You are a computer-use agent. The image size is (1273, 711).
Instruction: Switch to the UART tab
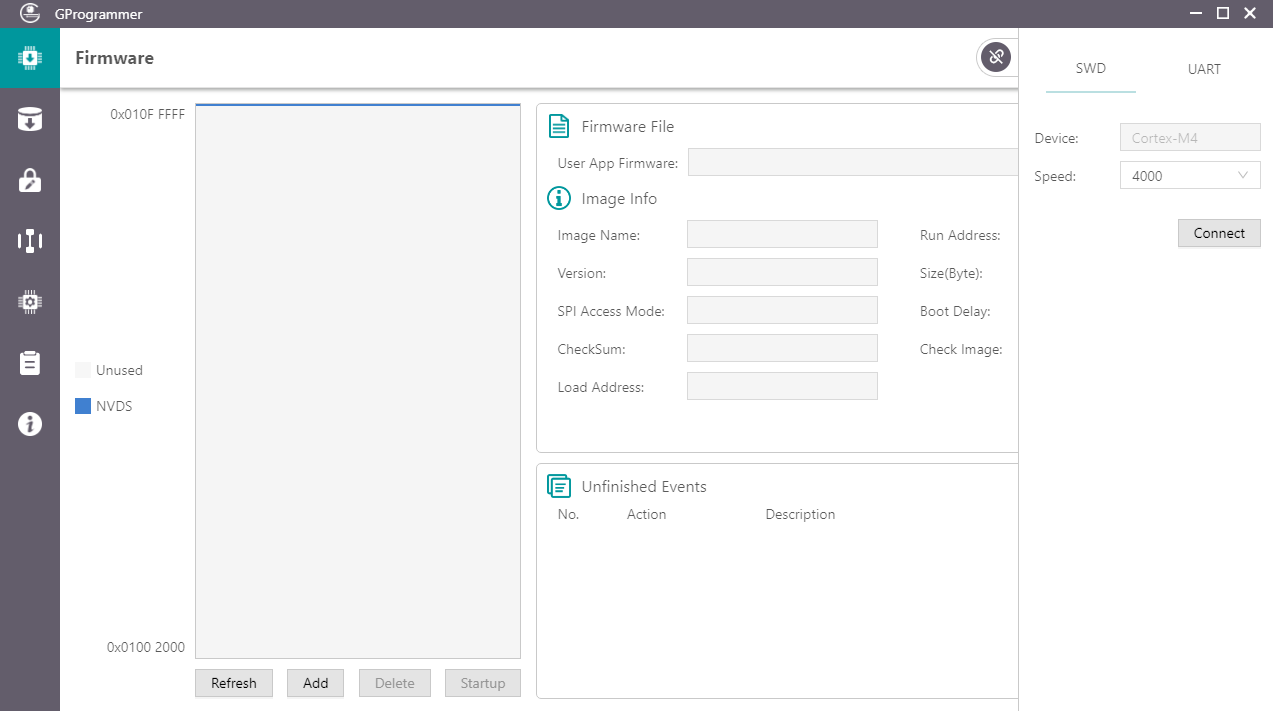pos(1204,70)
